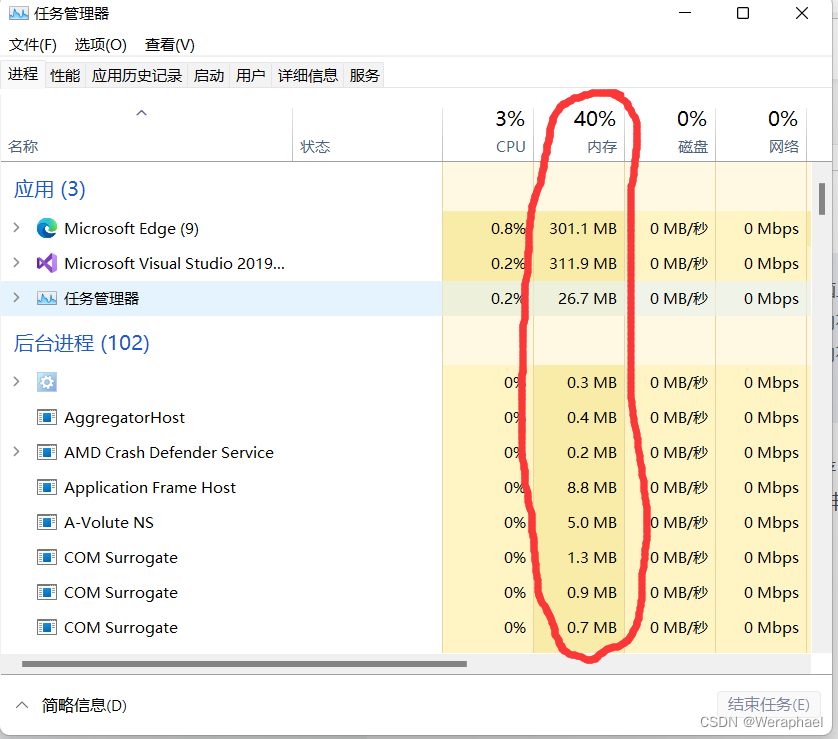Select the AMD Crash Defender Service name
Viewport: 838px width, 739px height.
pos(169,453)
